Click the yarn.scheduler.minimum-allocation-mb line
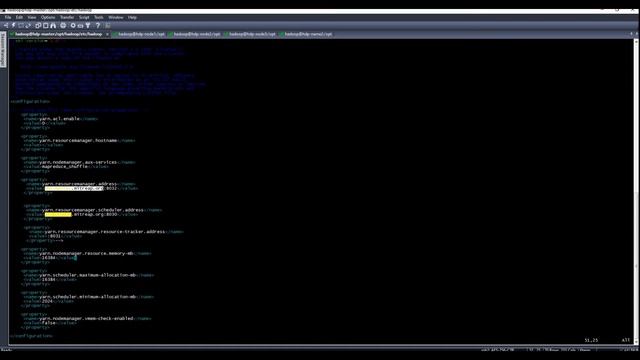Image resolution: width=640 pixels, height=360 pixels. [x=89, y=297]
